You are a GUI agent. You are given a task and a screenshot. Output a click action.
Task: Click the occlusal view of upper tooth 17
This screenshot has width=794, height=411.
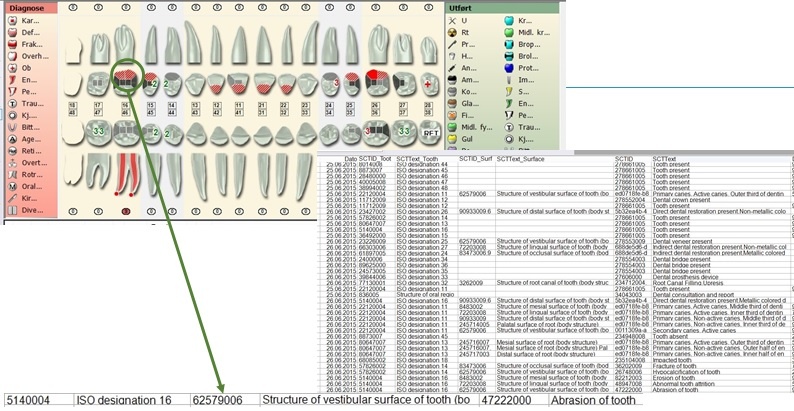[x=99, y=84]
